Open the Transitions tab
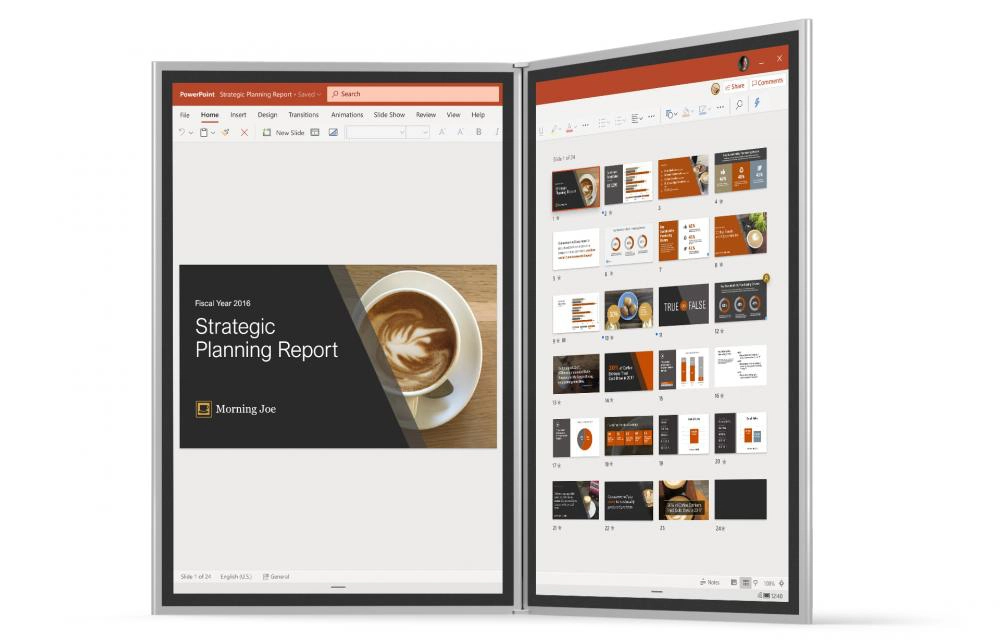The width and height of the screenshot is (1000, 640). point(303,115)
